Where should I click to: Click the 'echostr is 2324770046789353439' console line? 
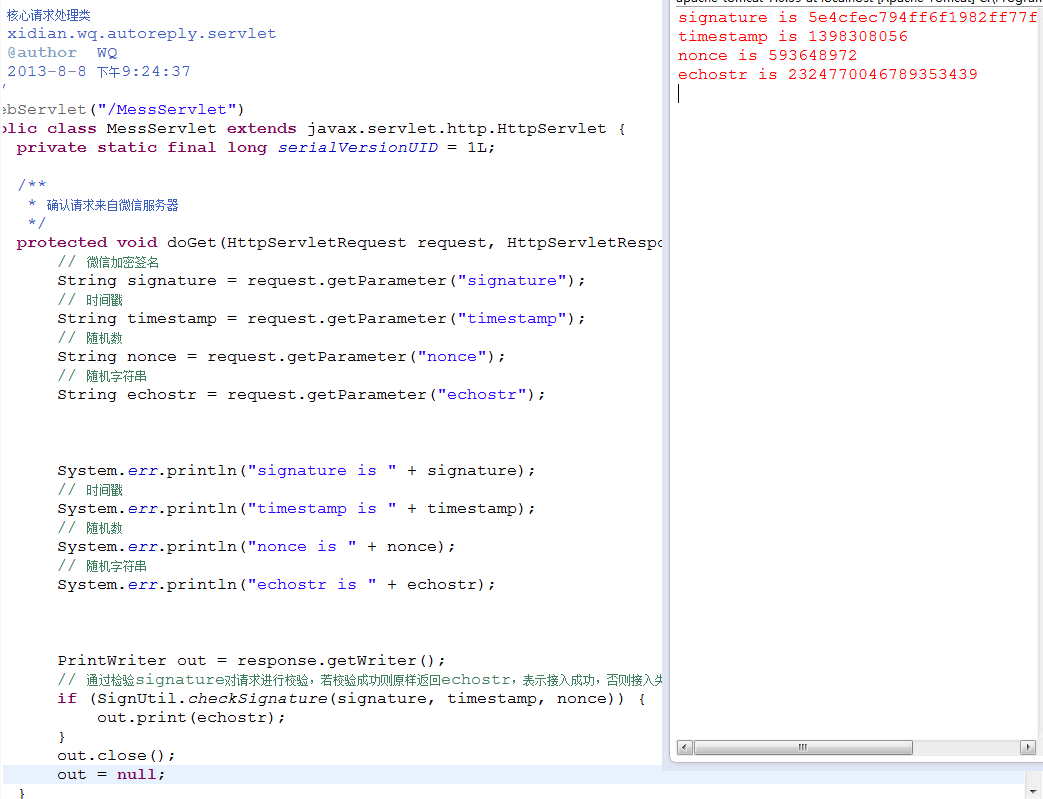[x=827, y=75]
